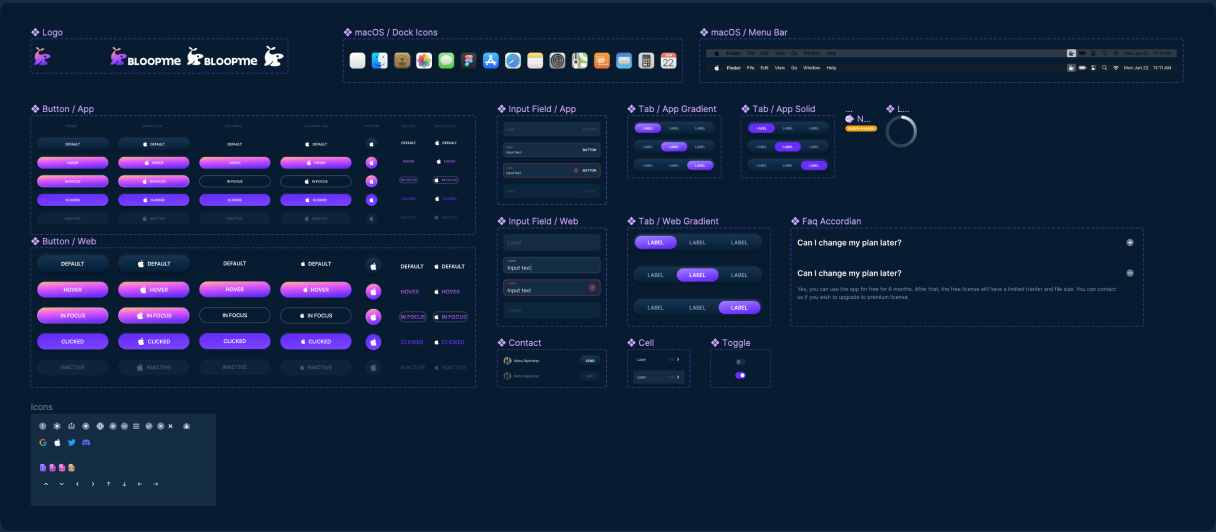Image resolution: width=1216 pixels, height=532 pixels.
Task: Click the circular loading progress ring
Action: click(x=901, y=131)
